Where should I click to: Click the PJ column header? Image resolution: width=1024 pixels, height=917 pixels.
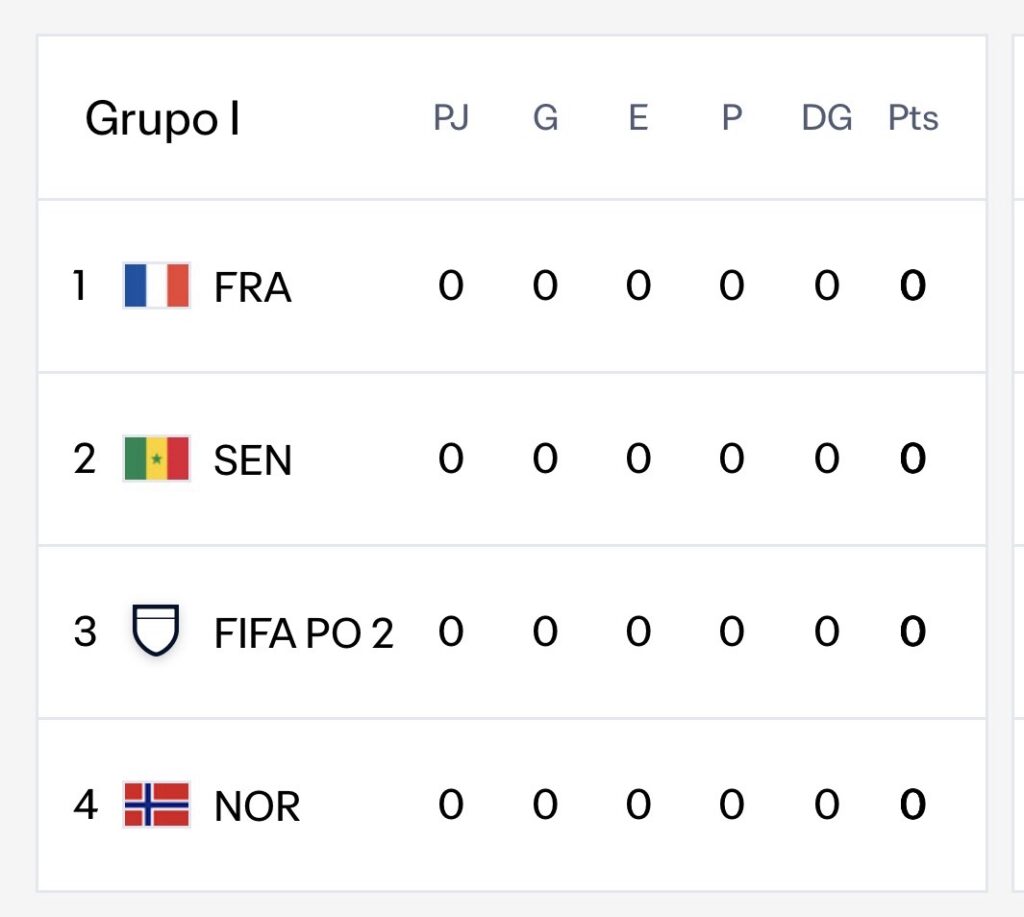click(x=451, y=118)
